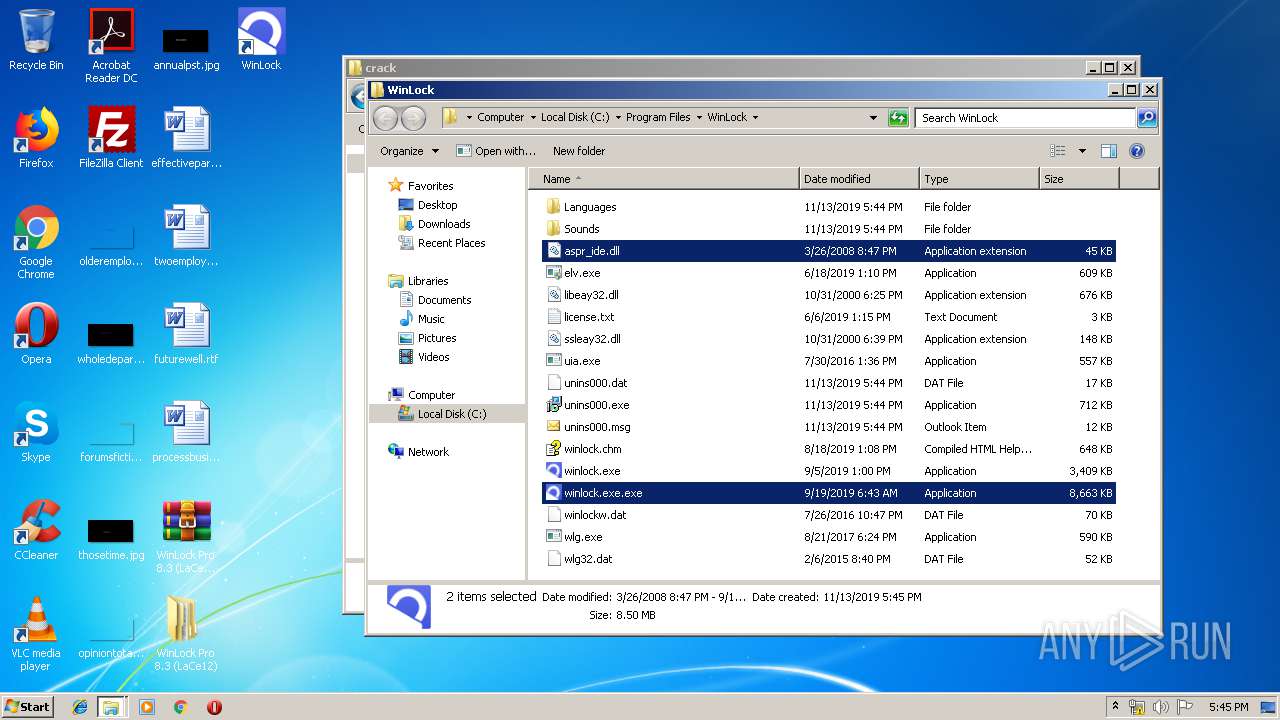This screenshot has width=1280, height=720.
Task: Sort by Date modified column header
Action: (x=859, y=179)
